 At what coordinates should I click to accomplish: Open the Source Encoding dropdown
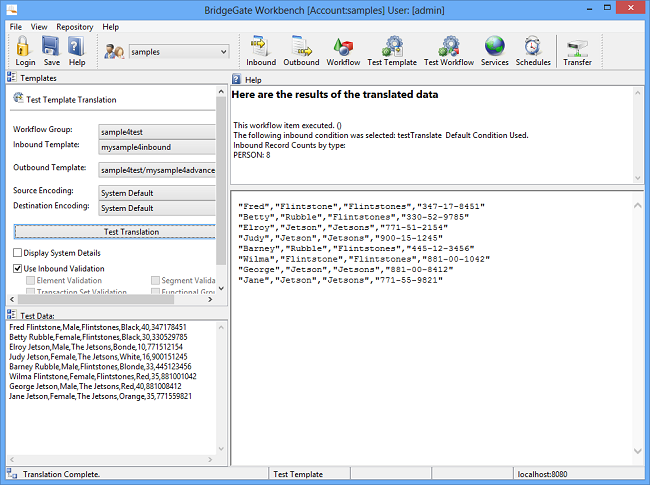pos(157,193)
